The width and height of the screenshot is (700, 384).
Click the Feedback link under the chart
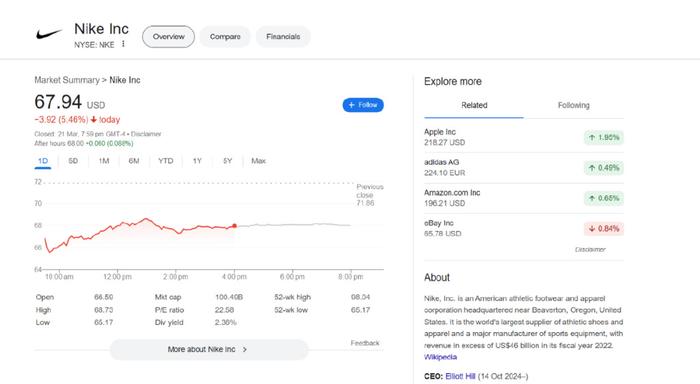365,343
